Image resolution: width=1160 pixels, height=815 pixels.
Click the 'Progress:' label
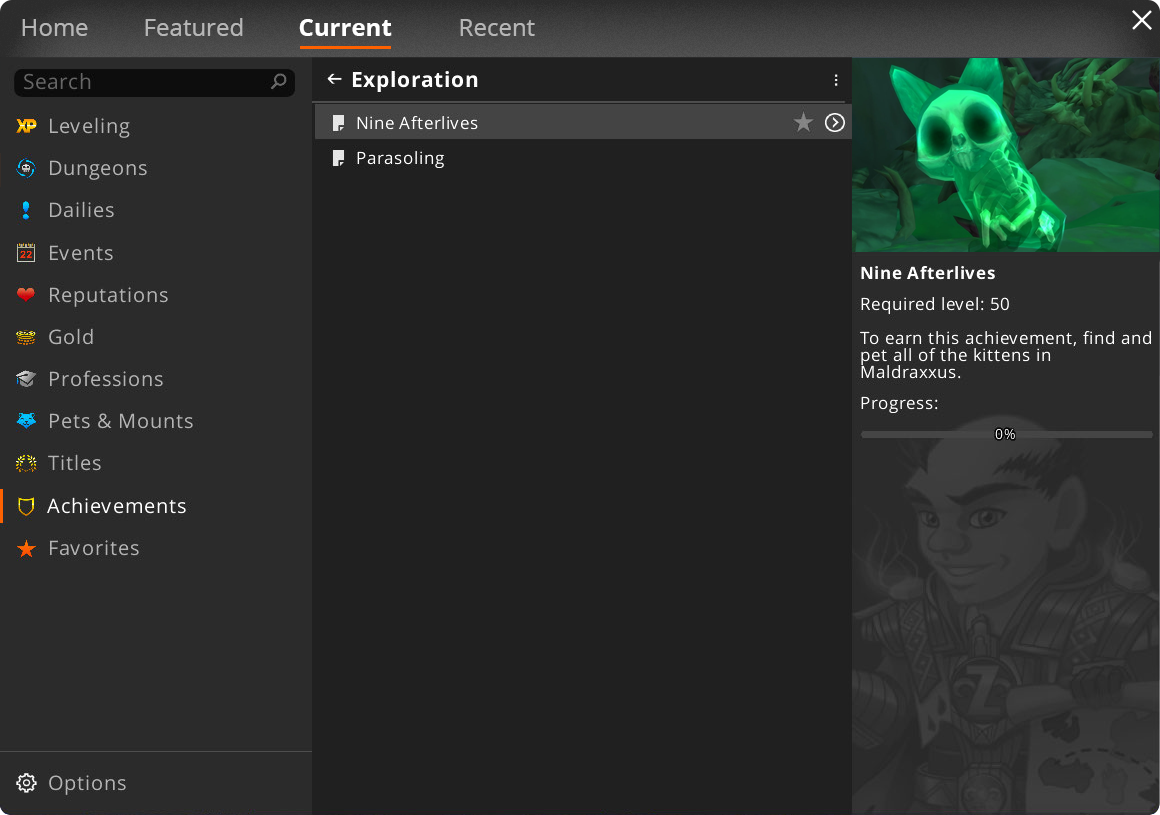899,404
